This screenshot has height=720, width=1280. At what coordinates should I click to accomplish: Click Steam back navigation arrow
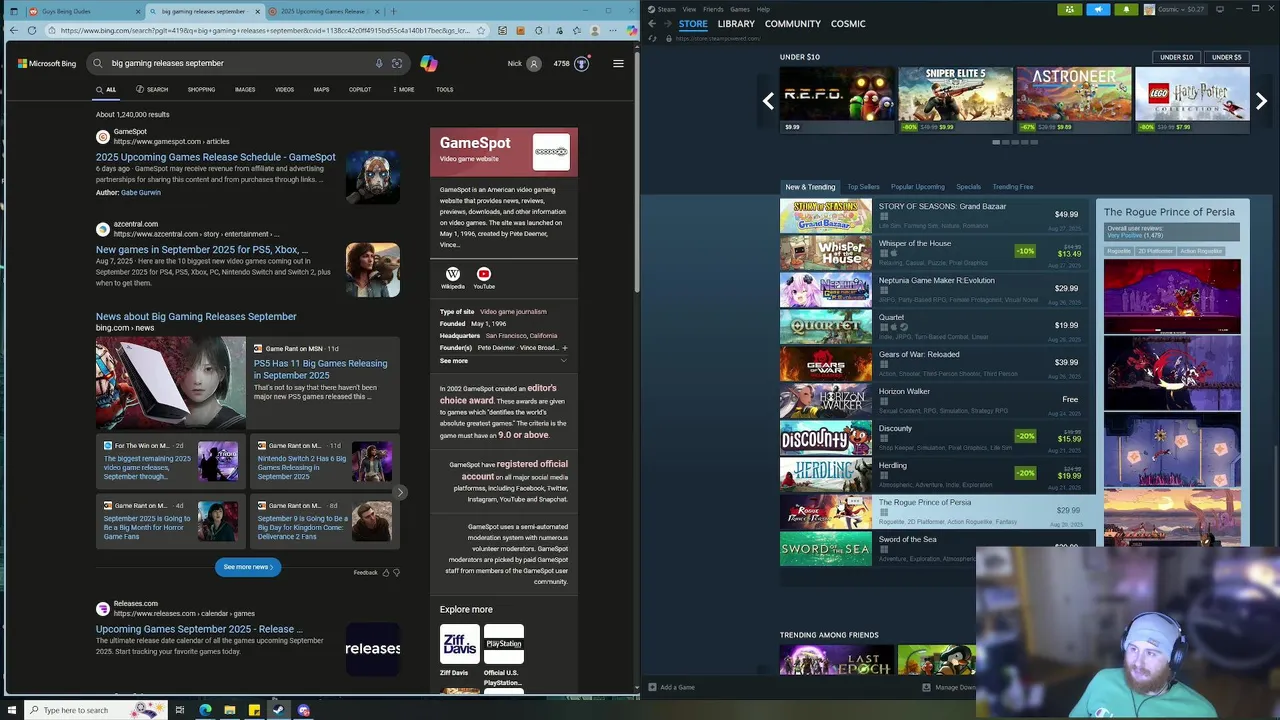pyautogui.click(x=652, y=23)
